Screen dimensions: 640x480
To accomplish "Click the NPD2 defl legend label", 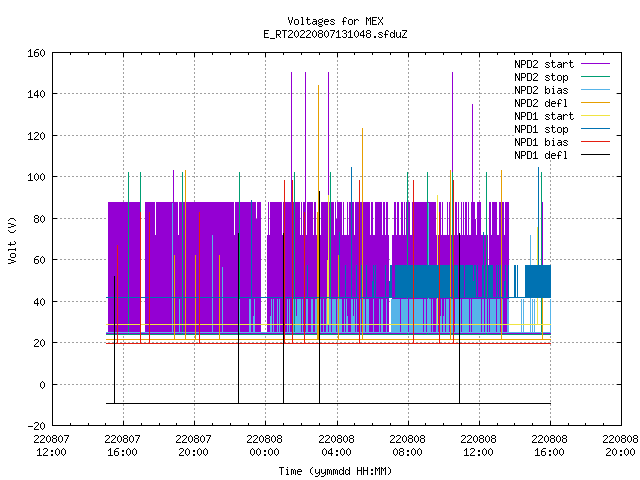I will coord(541,103).
